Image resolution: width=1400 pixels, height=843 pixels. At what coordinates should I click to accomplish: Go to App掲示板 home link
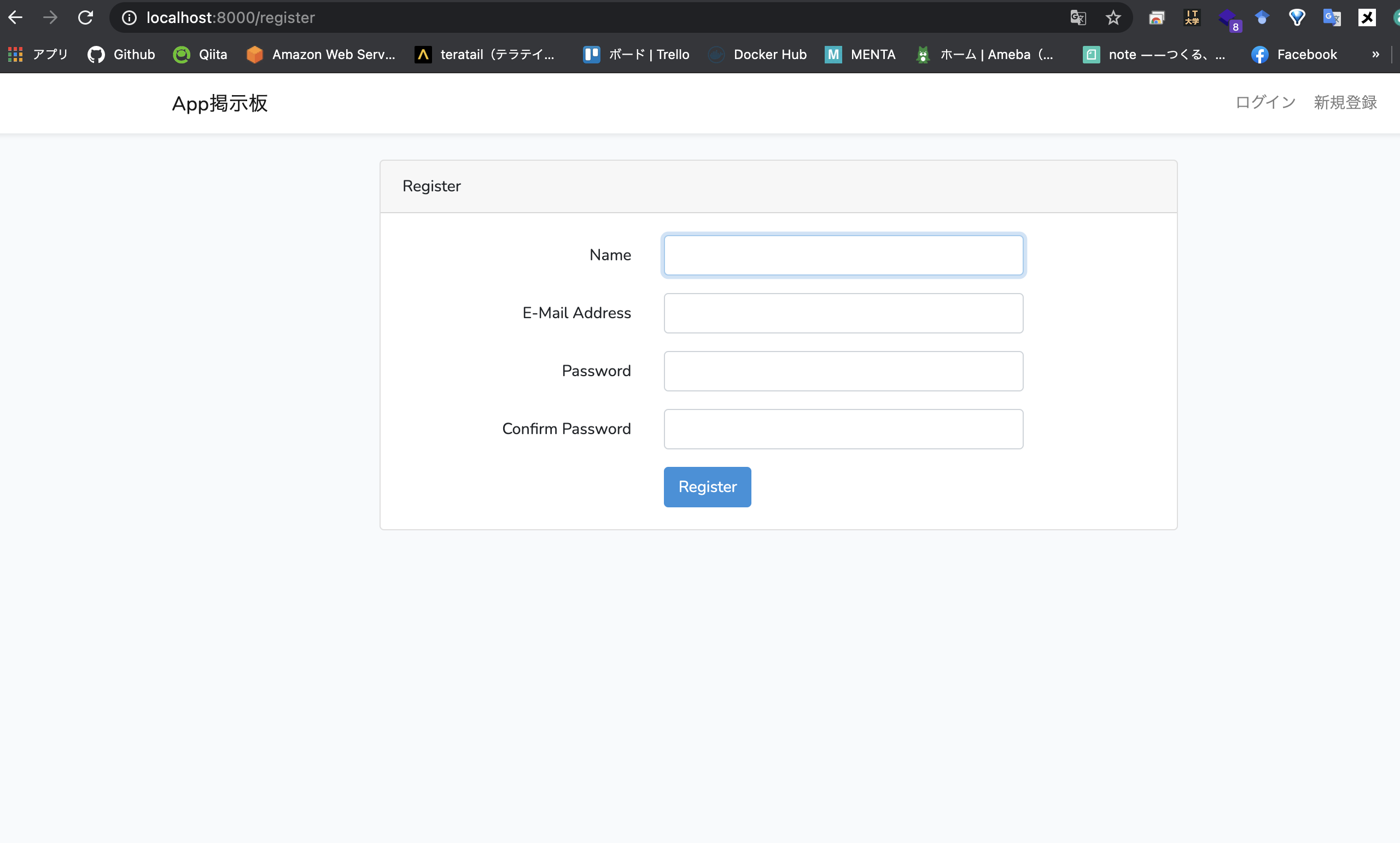pos(220,103)
